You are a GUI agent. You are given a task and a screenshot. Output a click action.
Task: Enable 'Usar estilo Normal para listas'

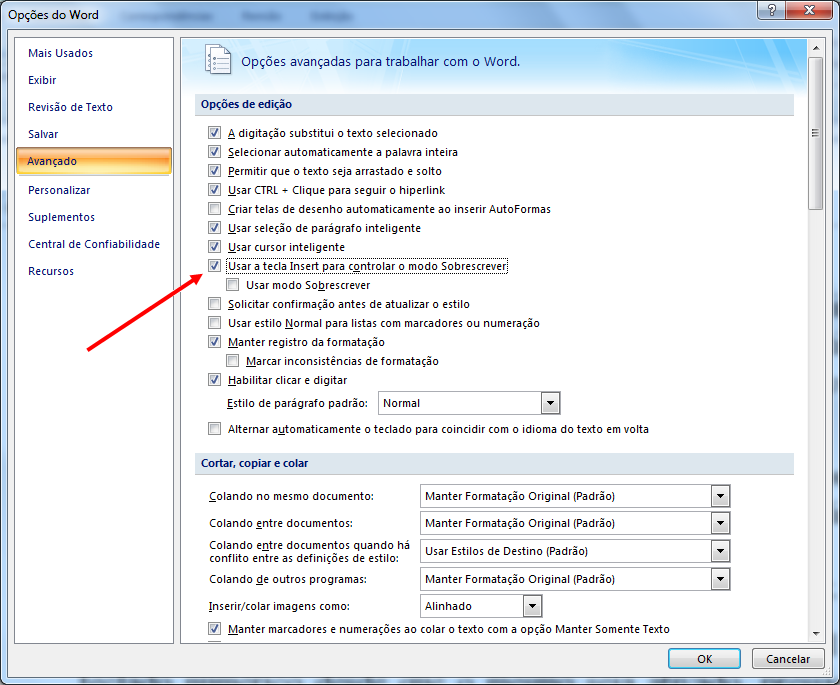(x=214, y=322)
